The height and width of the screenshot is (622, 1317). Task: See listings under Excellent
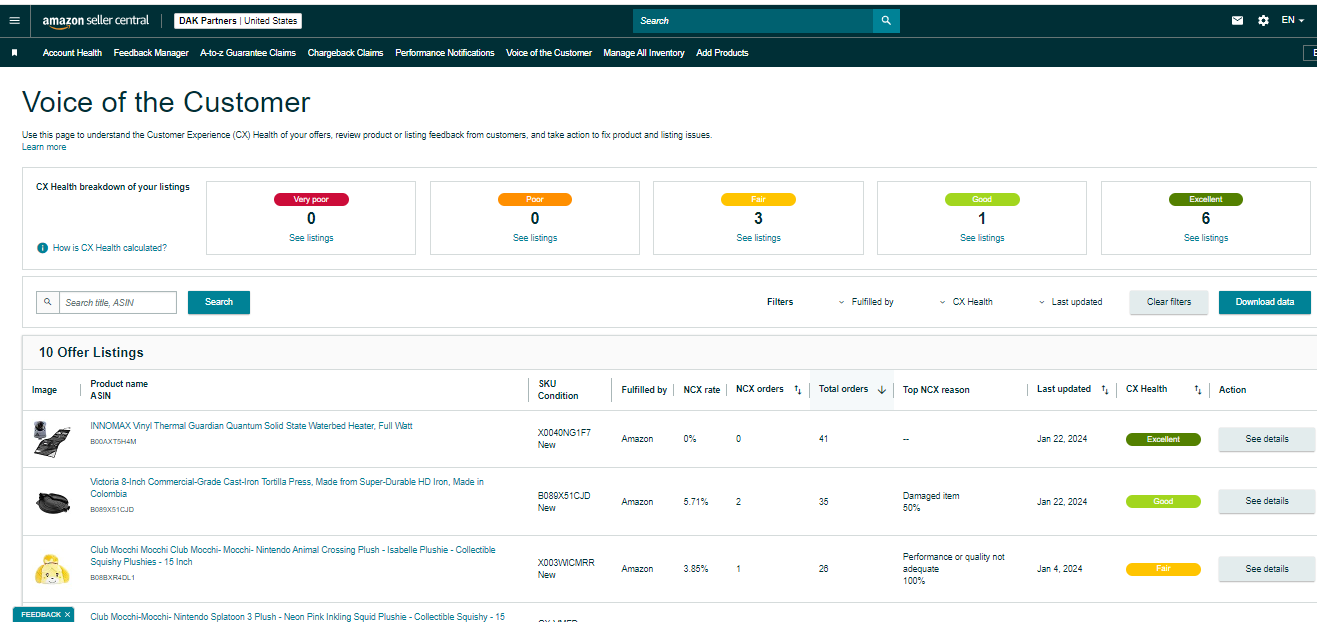1206,238
